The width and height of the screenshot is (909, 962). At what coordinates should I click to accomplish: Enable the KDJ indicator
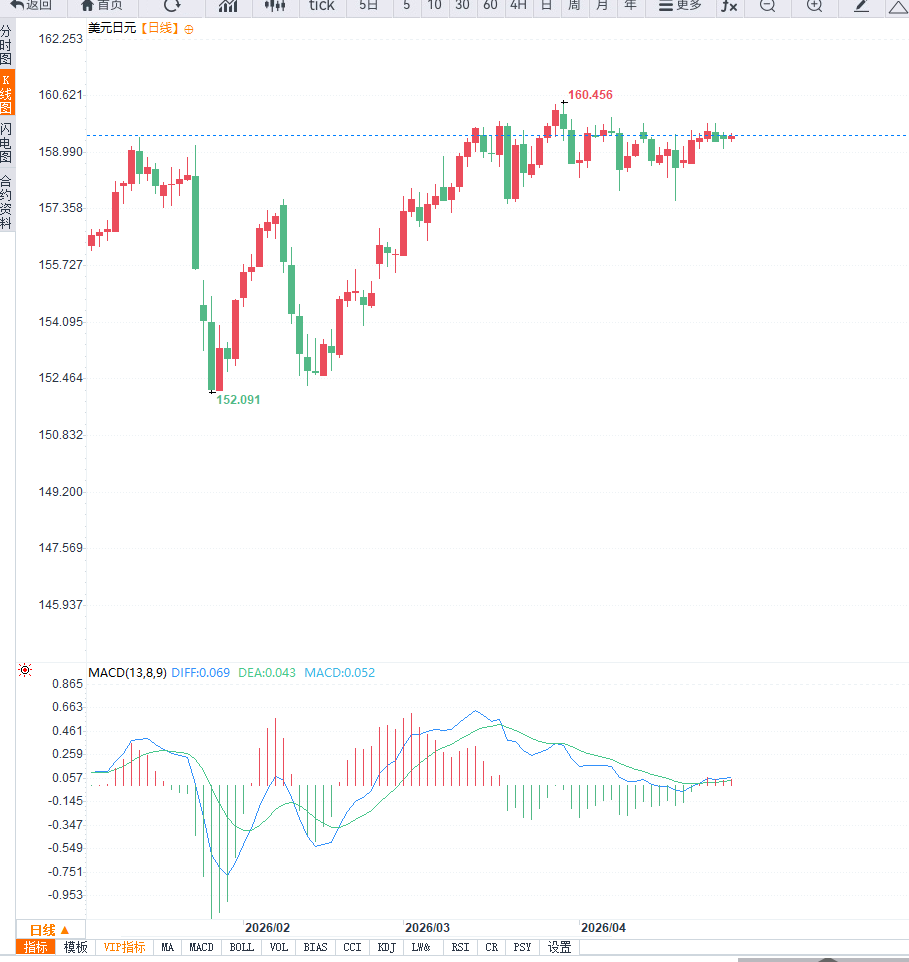pos(387,947)
